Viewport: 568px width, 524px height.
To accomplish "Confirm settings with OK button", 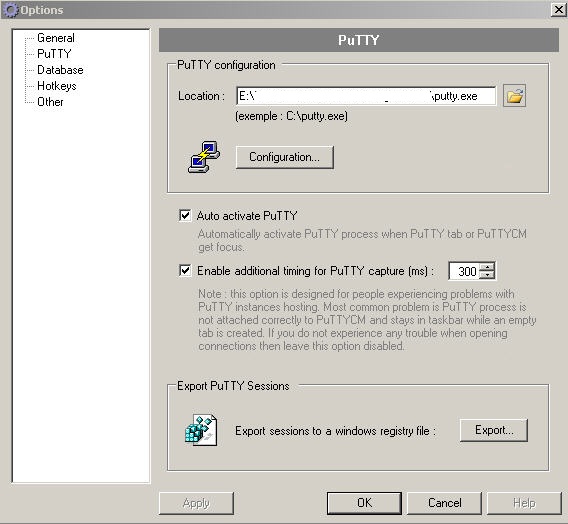I will 364,503.
